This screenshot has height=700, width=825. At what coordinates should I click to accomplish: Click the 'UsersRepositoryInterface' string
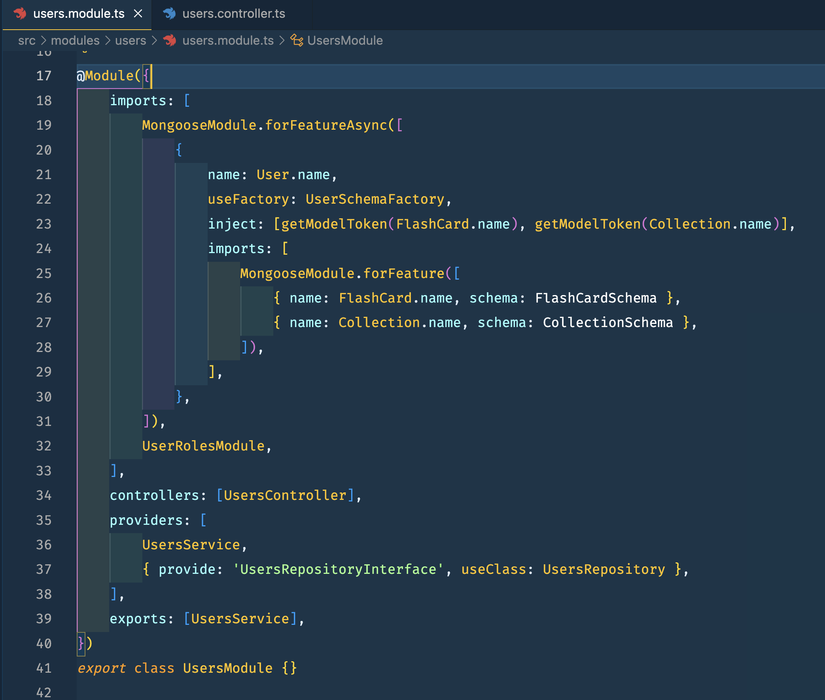(338, 569)
